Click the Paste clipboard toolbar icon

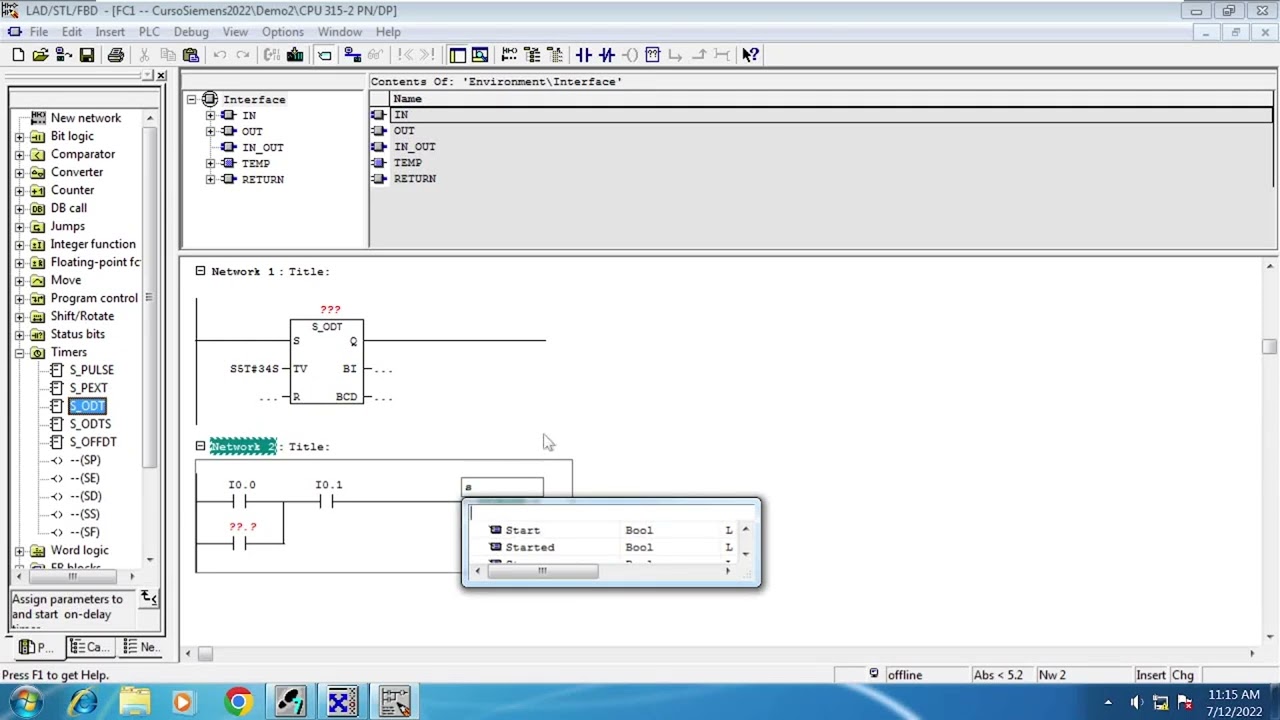(x=191, y=55)
